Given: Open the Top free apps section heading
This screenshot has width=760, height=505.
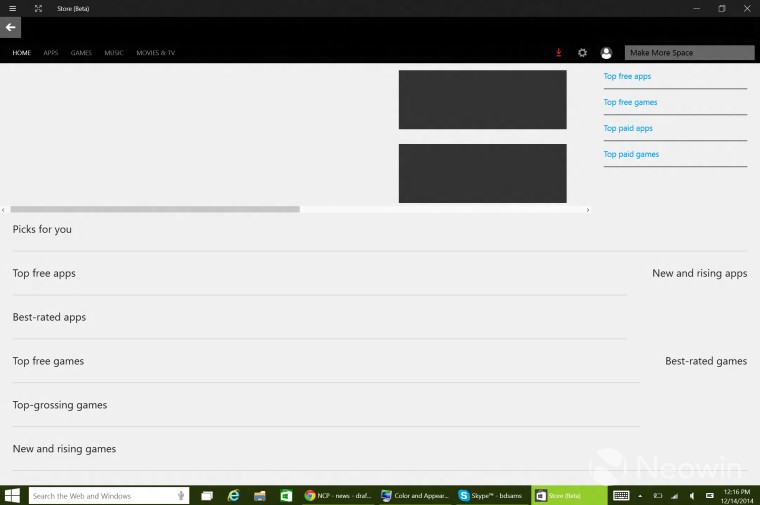Looking at the screenshot, I should tap(44, 273).
